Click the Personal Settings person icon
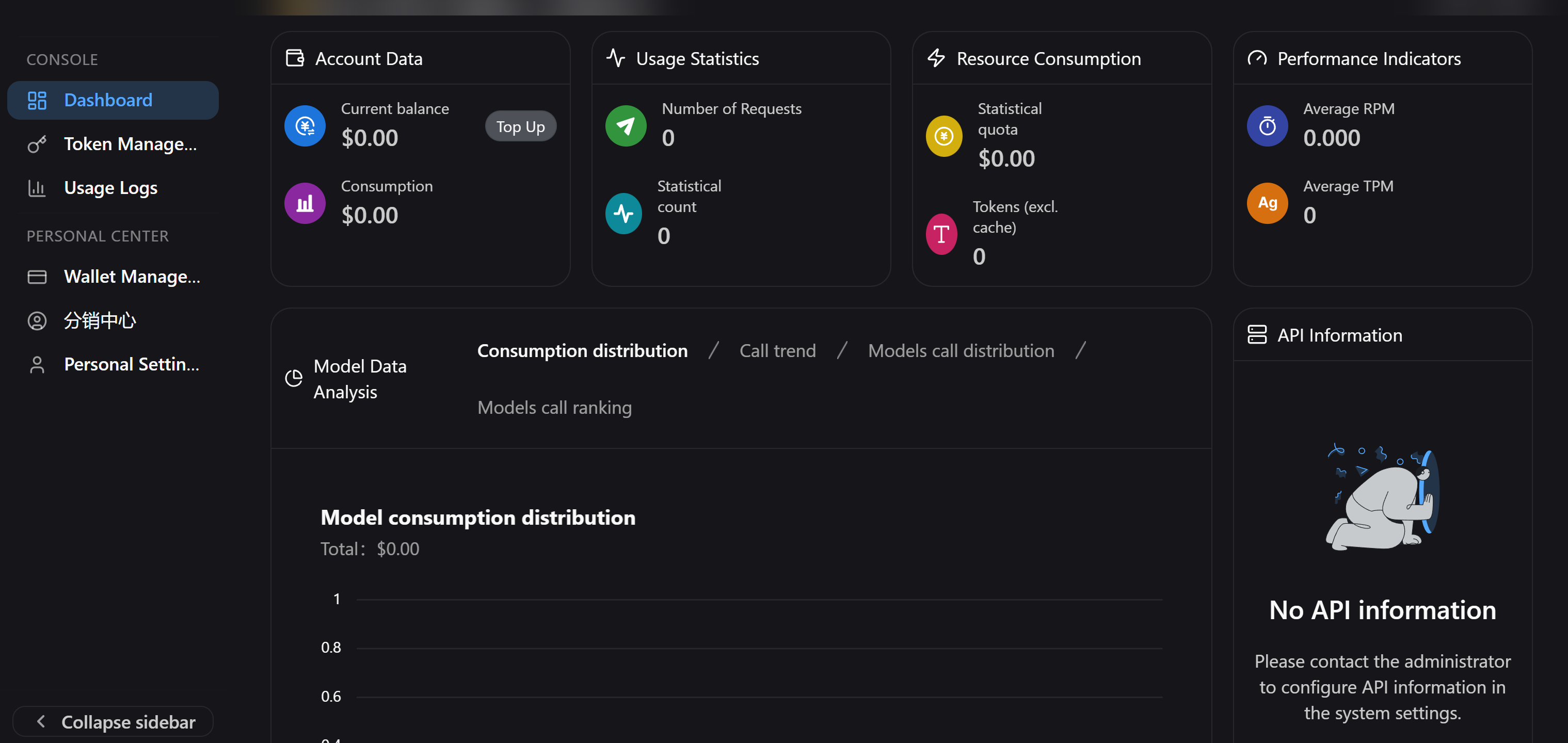1568x743 pixels. 37,365
